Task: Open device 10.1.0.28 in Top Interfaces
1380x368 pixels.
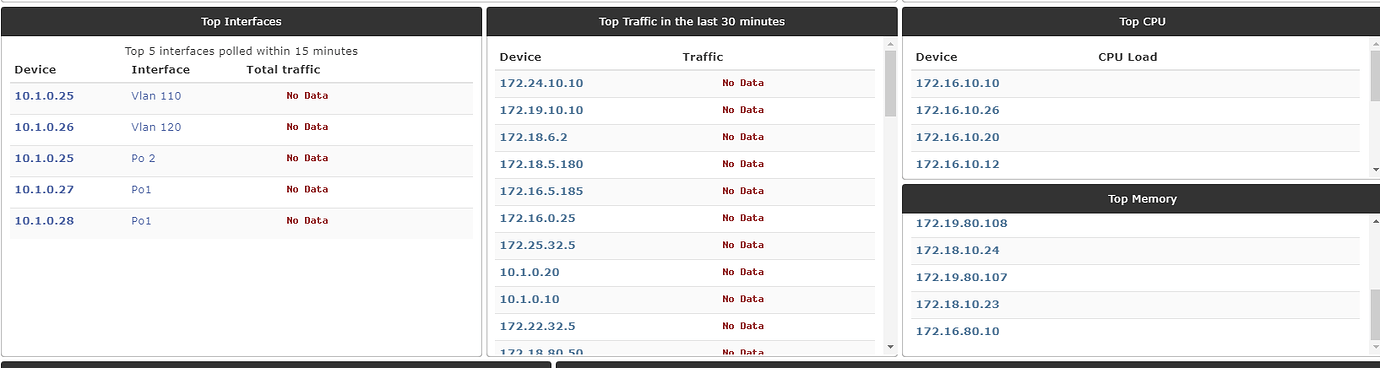Action: click(x=44, y=220)
